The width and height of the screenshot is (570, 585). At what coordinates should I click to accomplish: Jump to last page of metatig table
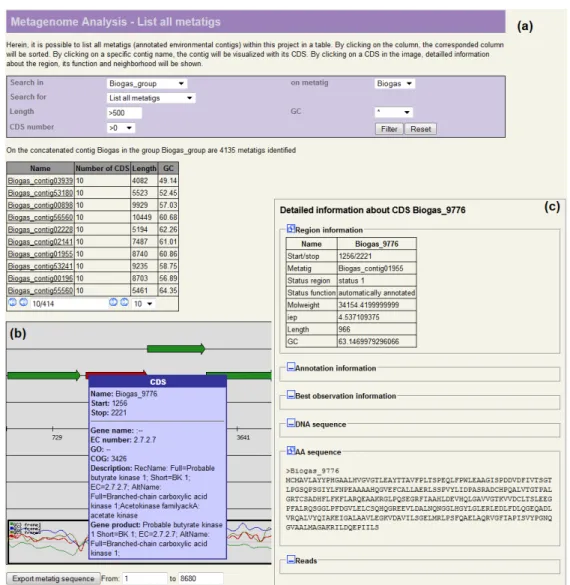tap(124, 302)
